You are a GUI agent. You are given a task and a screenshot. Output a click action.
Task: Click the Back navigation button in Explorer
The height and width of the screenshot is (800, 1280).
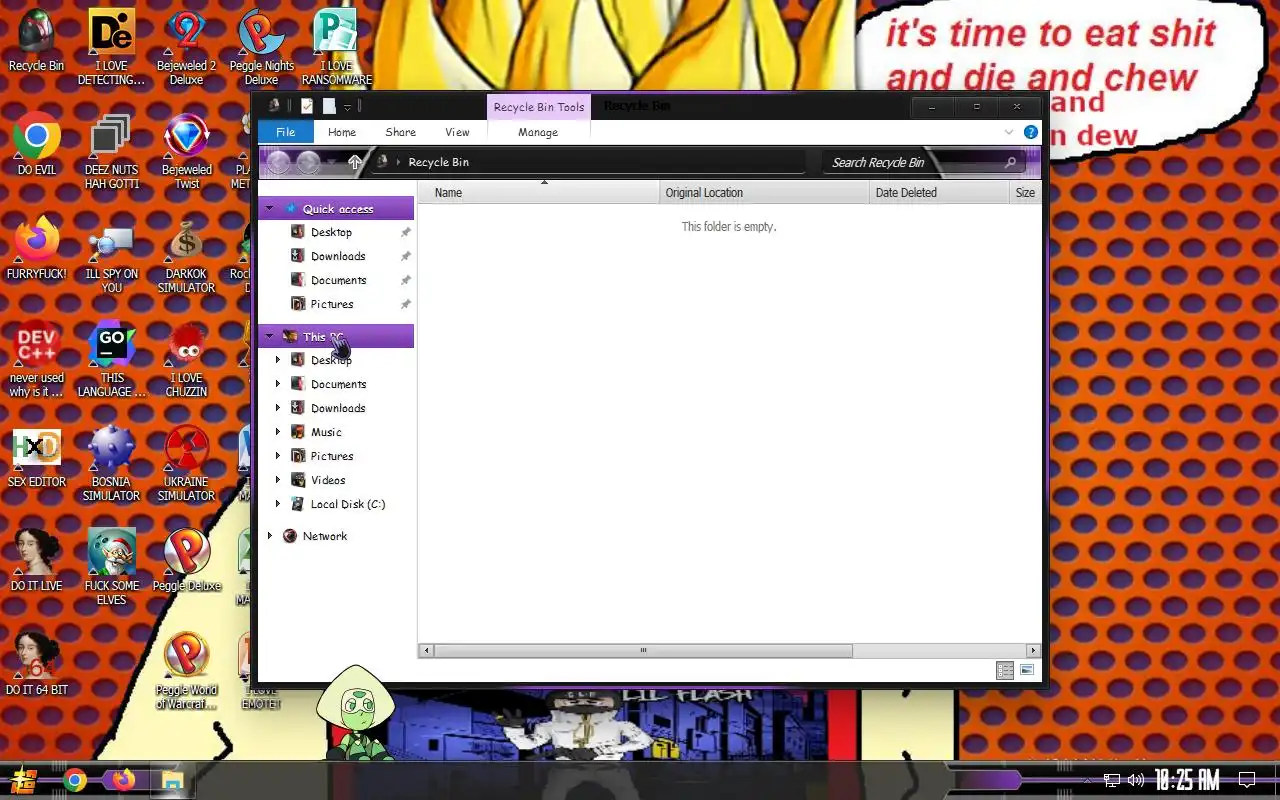[279, 162]
